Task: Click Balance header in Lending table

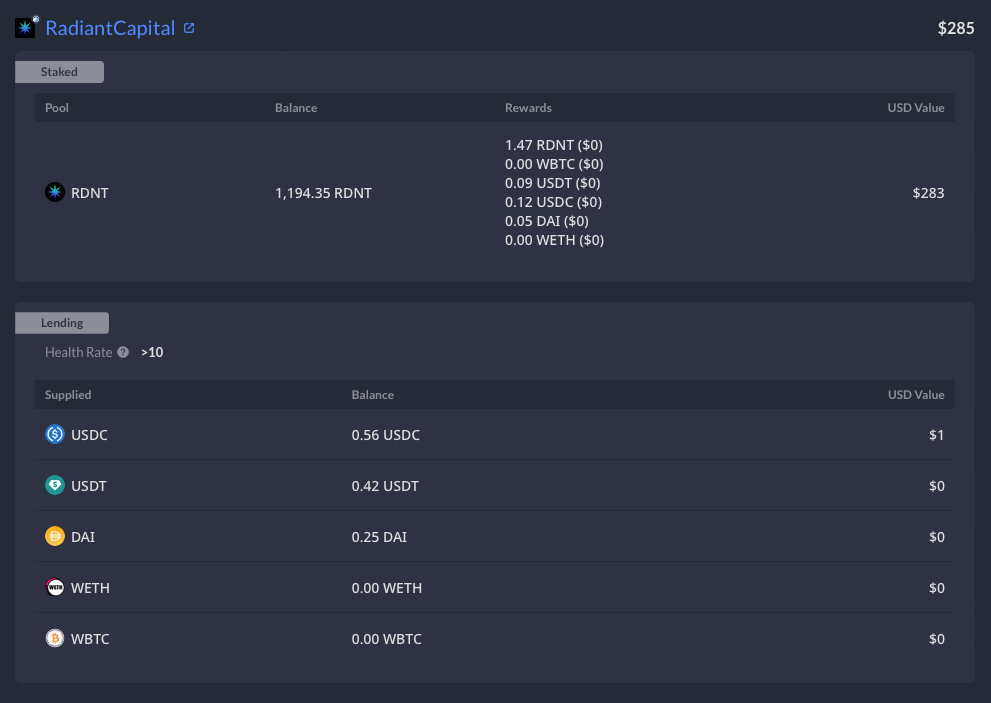Action: [x=373, y=394]
